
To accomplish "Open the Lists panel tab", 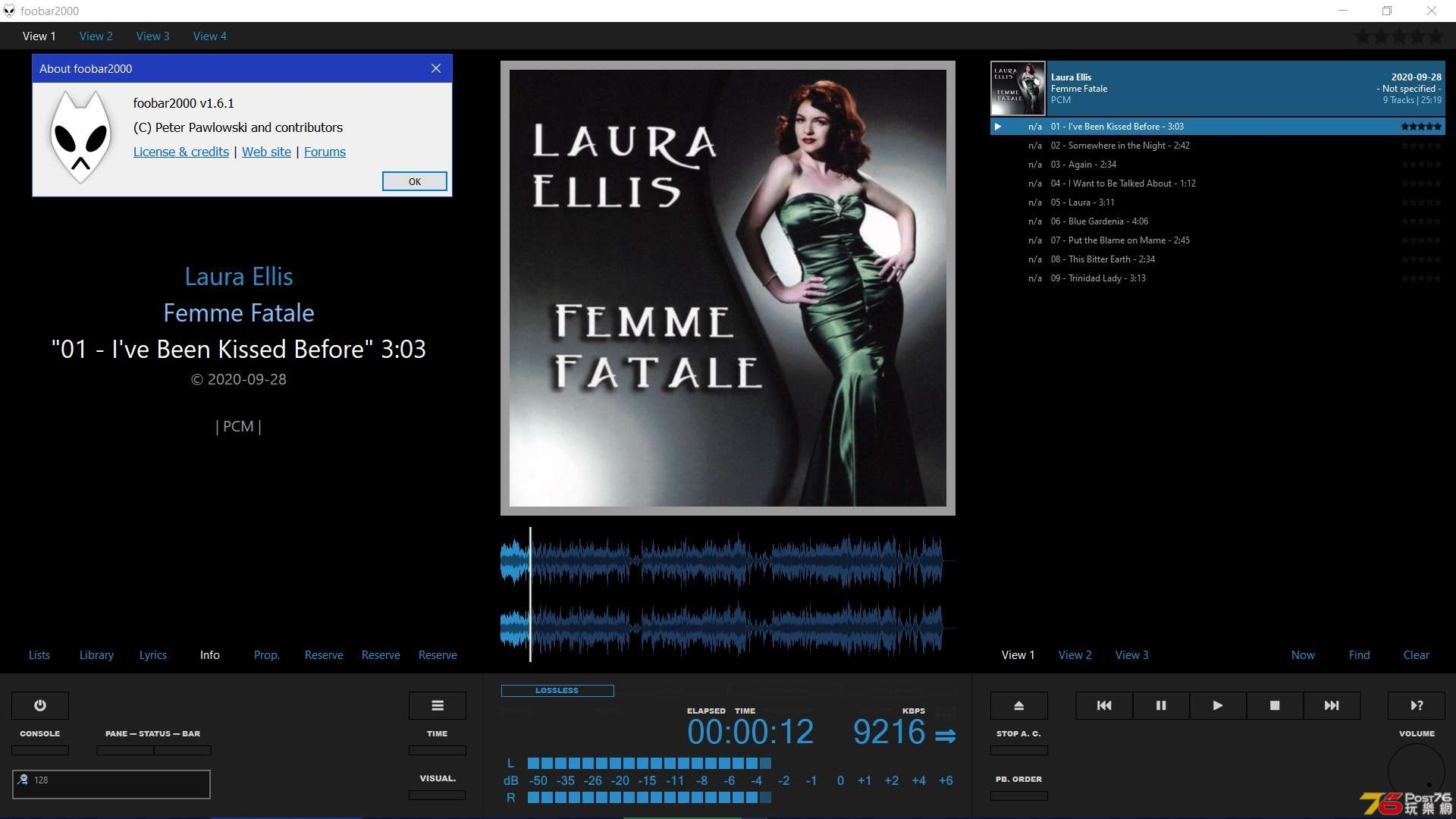I will pyautogui.click(x=39, y=655).
